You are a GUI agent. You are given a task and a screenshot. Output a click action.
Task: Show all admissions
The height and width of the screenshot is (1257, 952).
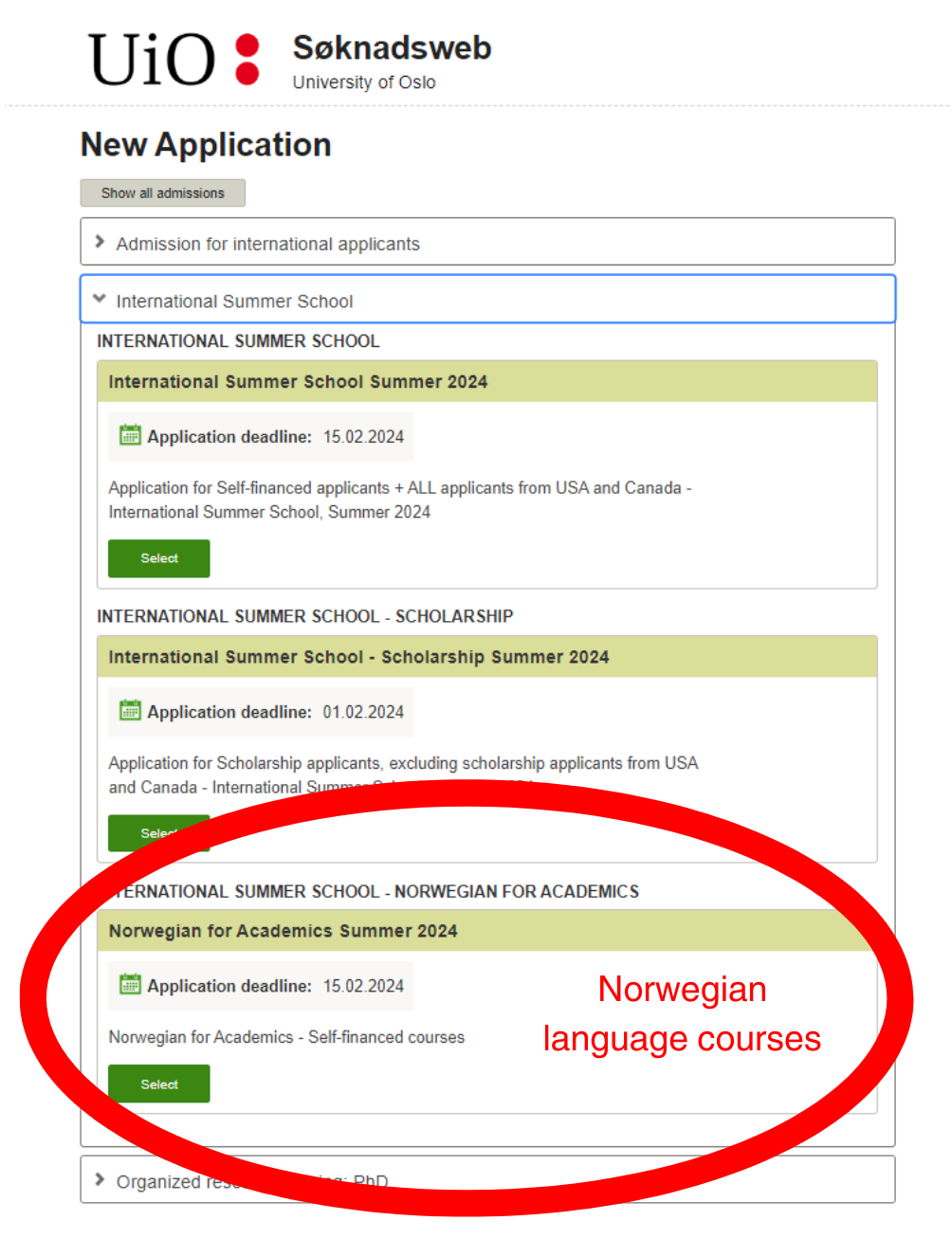(163, 193)
